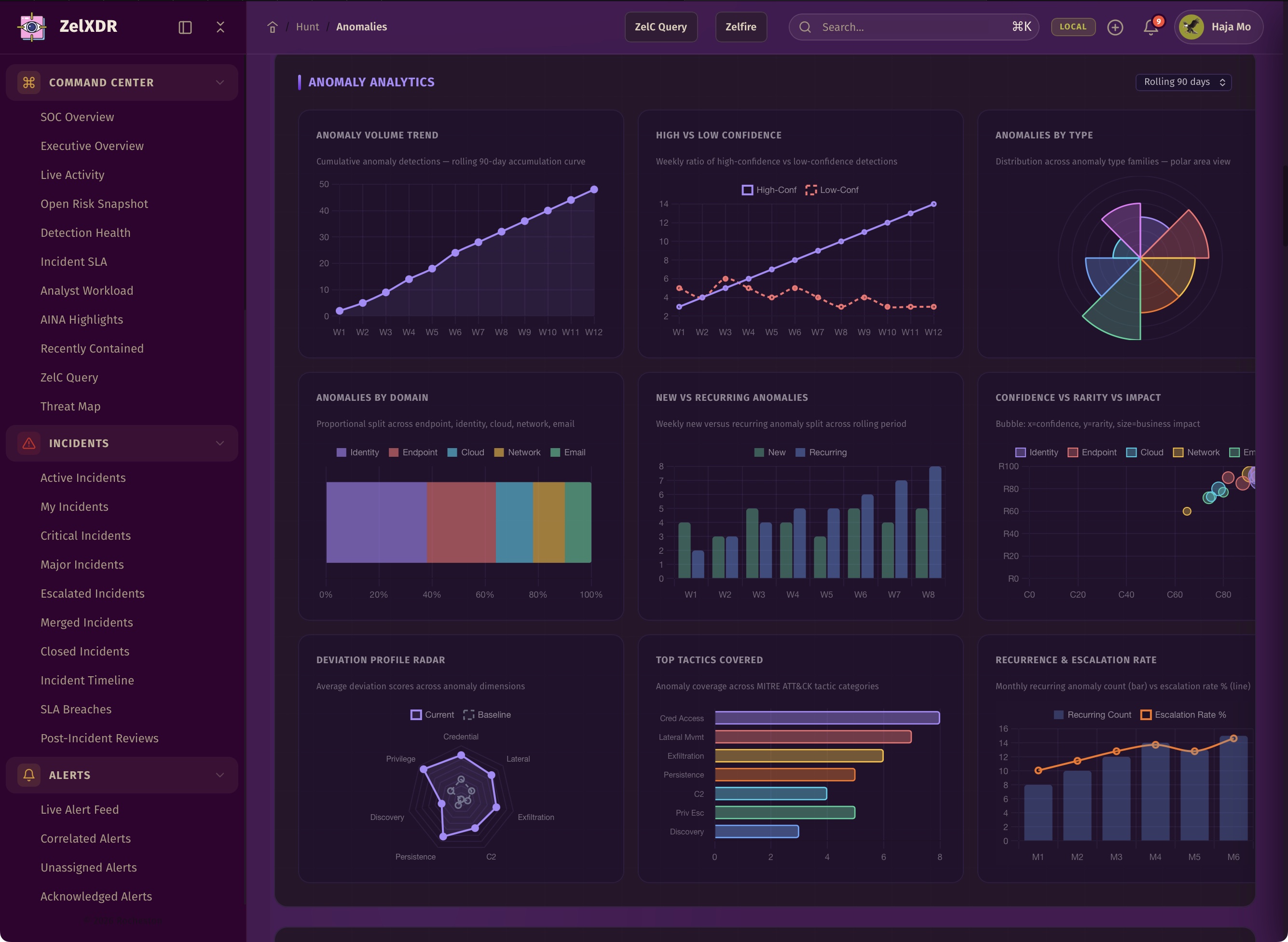The width and height of the screenshot is (1288, 942).
Task: Click the ZelC Query button
Action: (x=660, y=27)
